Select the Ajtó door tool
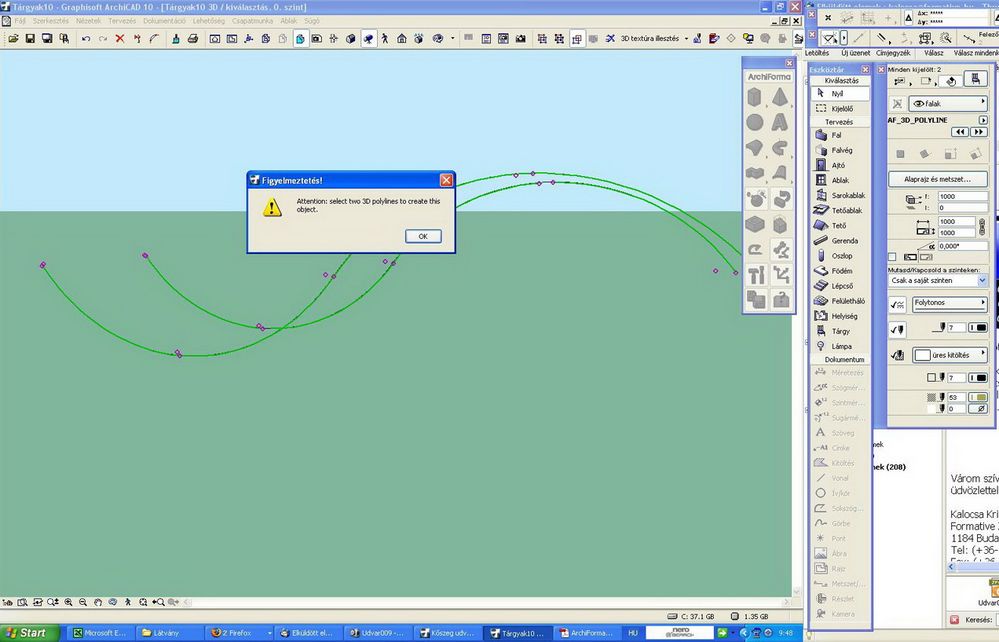This screenshot has height=642, width=999. tap(840, 165)
